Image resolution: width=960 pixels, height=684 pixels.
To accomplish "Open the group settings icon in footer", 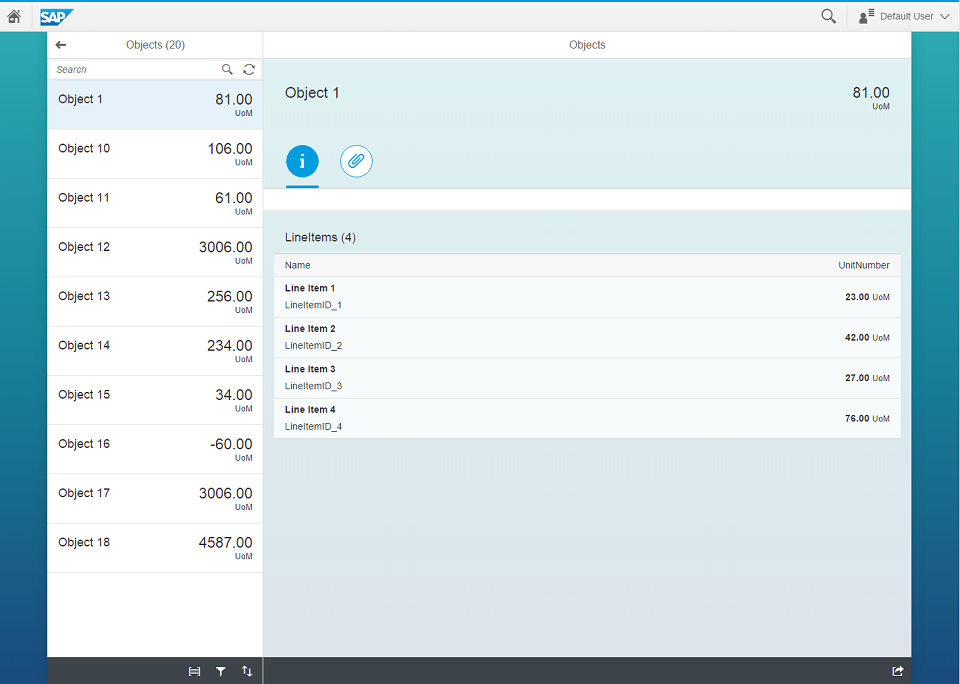I will pyautogui.click(x=194, y=671).
